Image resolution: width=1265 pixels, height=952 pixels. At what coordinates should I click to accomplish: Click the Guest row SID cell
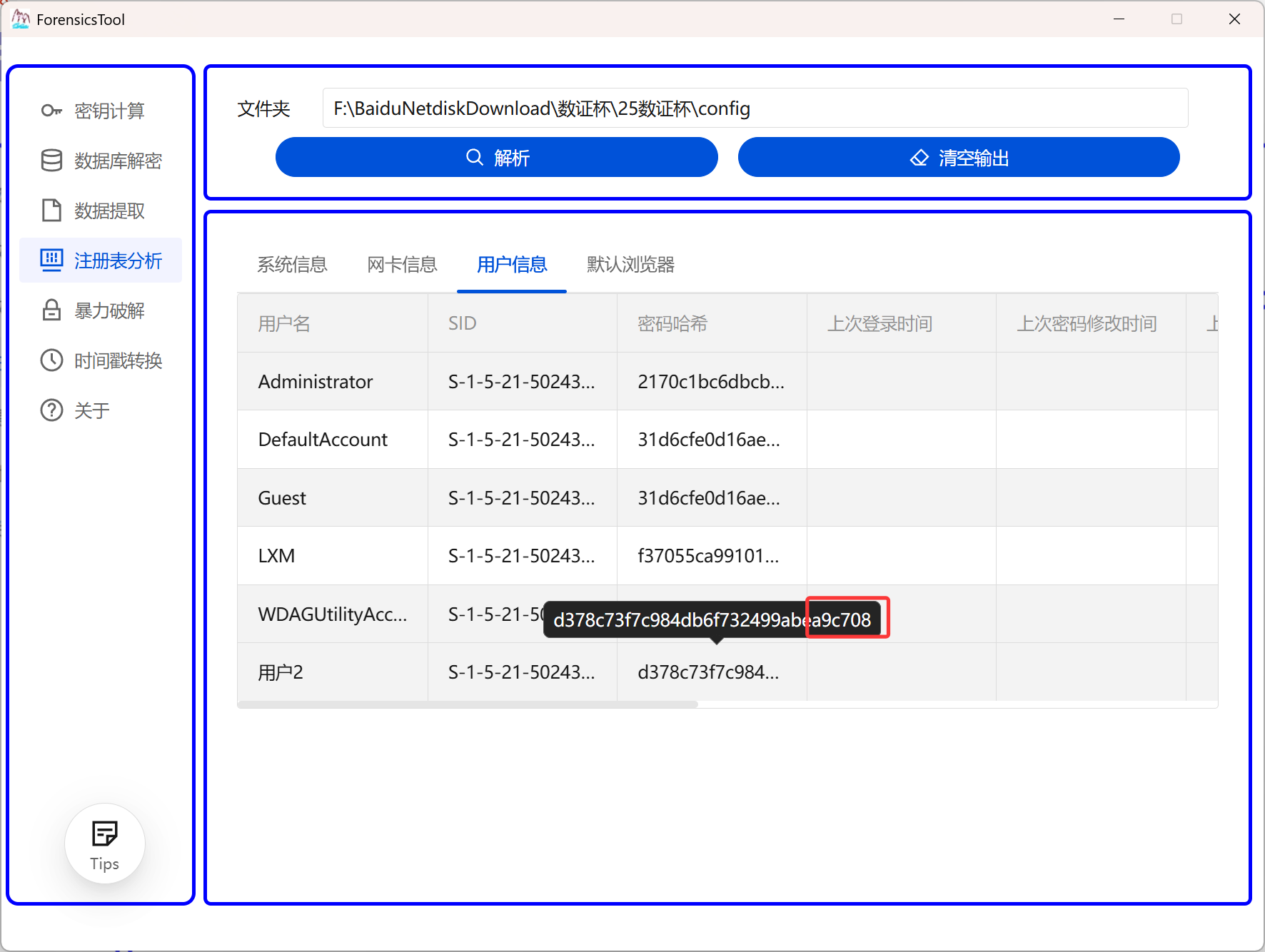pos(523,498)
